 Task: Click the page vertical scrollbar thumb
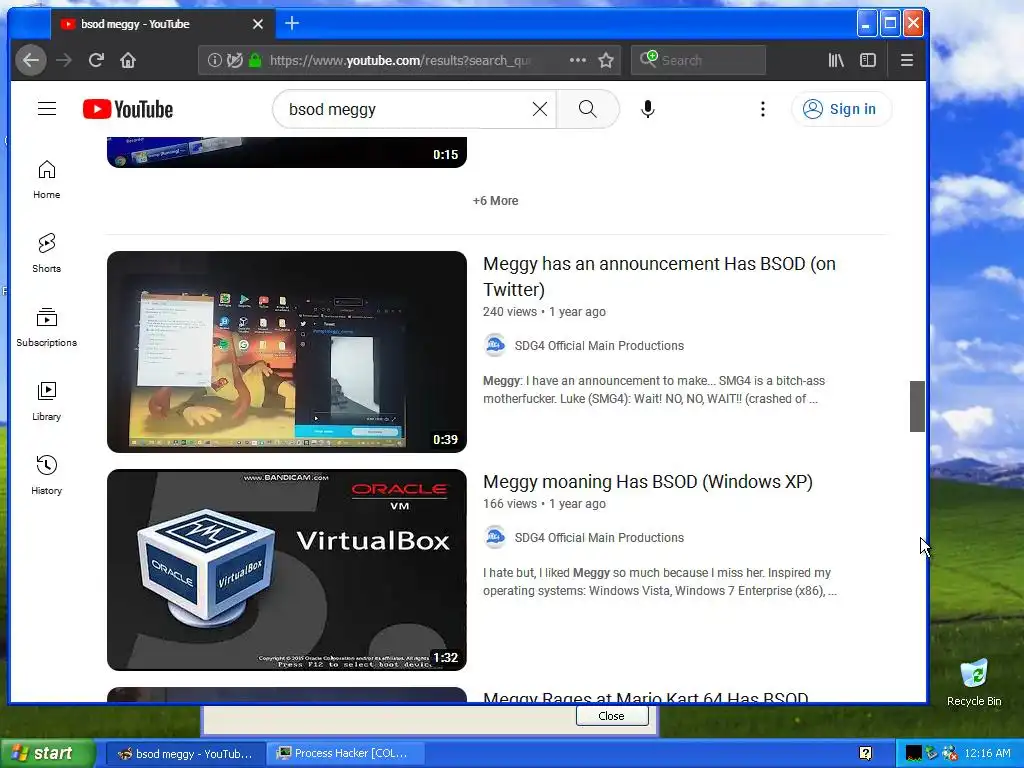pyautogui.click(x=917, y=406)
